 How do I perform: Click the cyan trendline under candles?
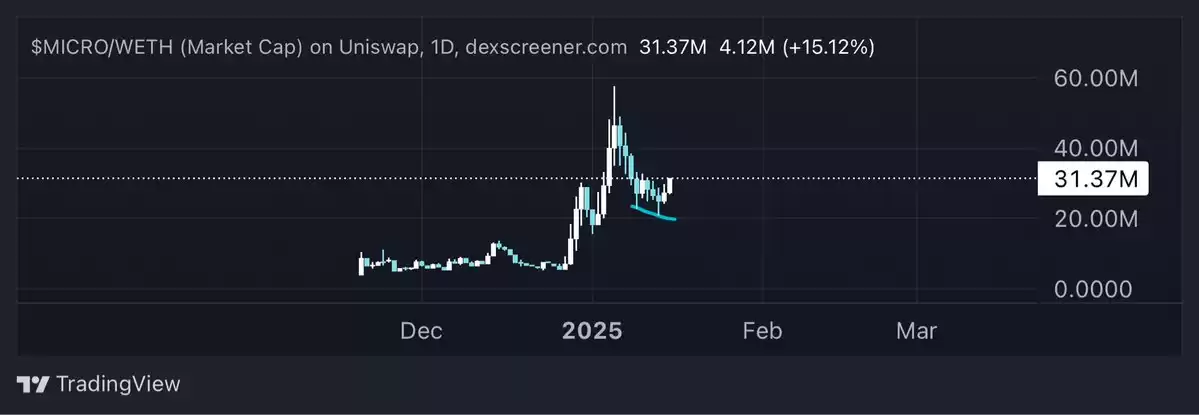tap(653, 213)
